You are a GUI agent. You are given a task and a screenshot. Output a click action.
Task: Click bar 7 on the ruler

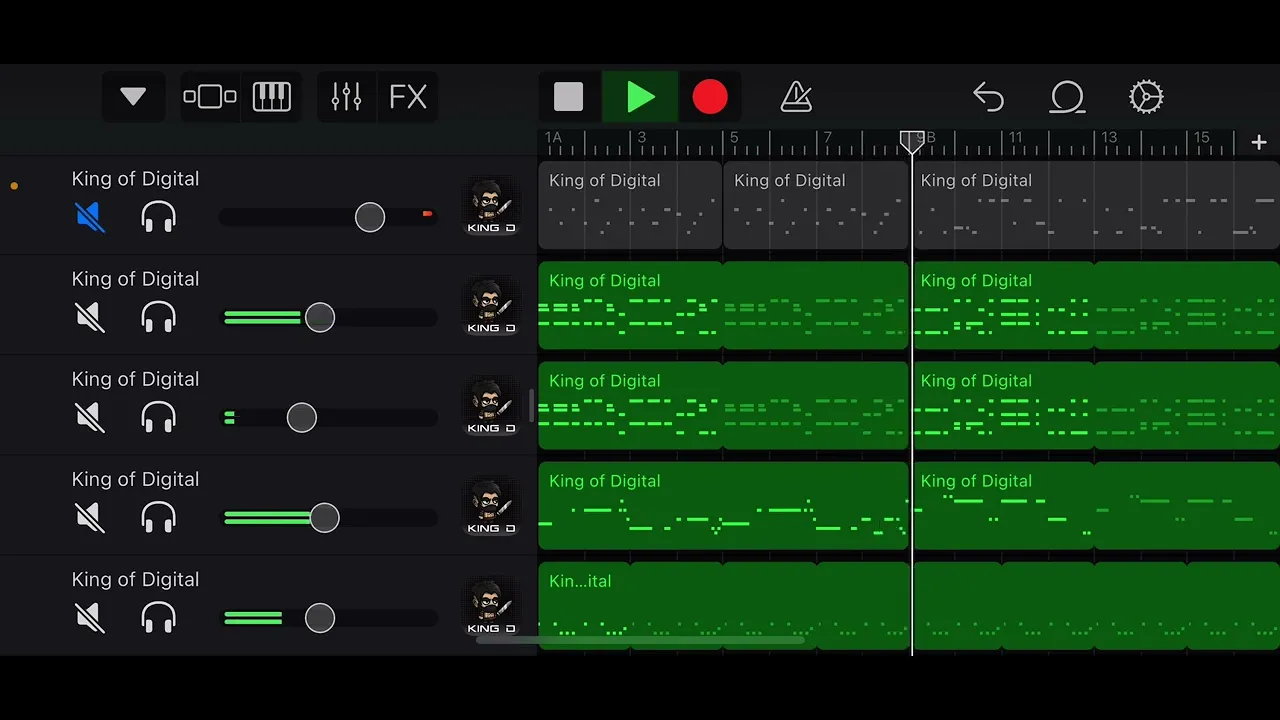(x=827, y=137)
